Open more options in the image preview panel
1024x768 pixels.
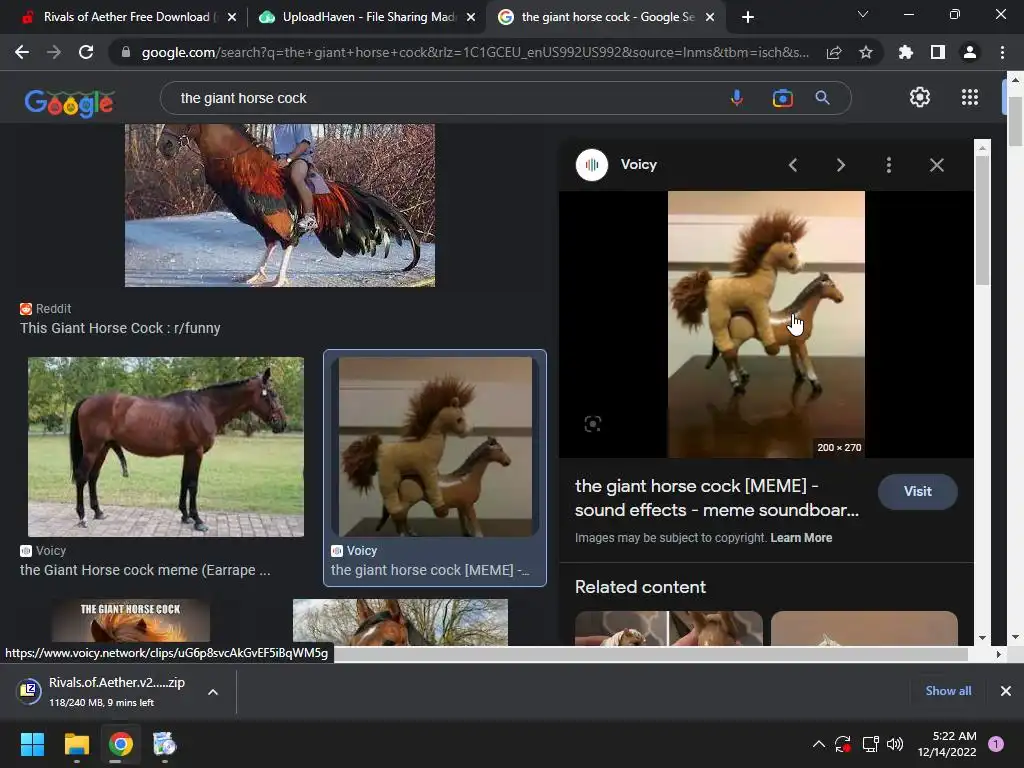(889, 165)
